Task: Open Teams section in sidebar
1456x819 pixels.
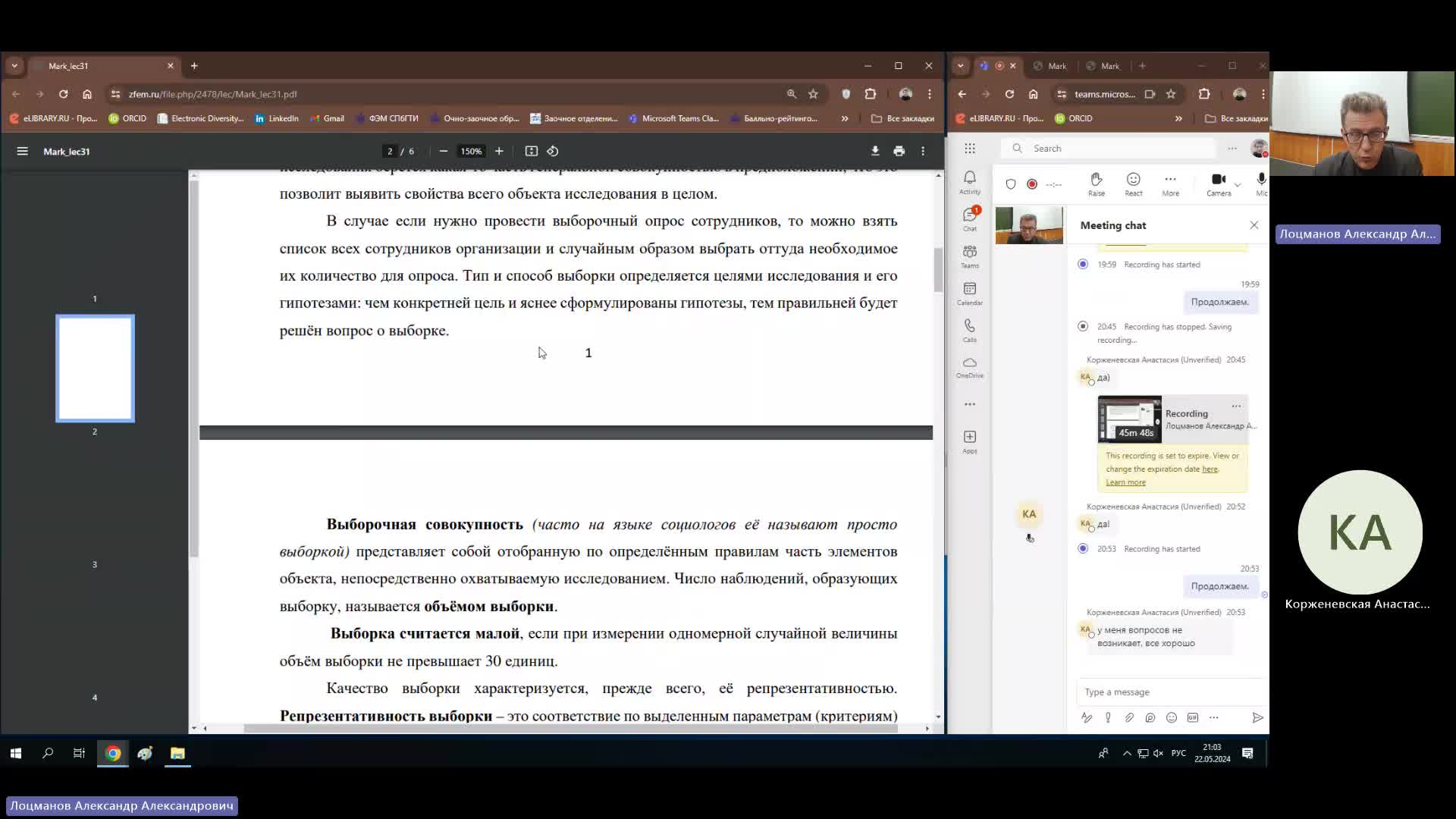Action: 970,256
